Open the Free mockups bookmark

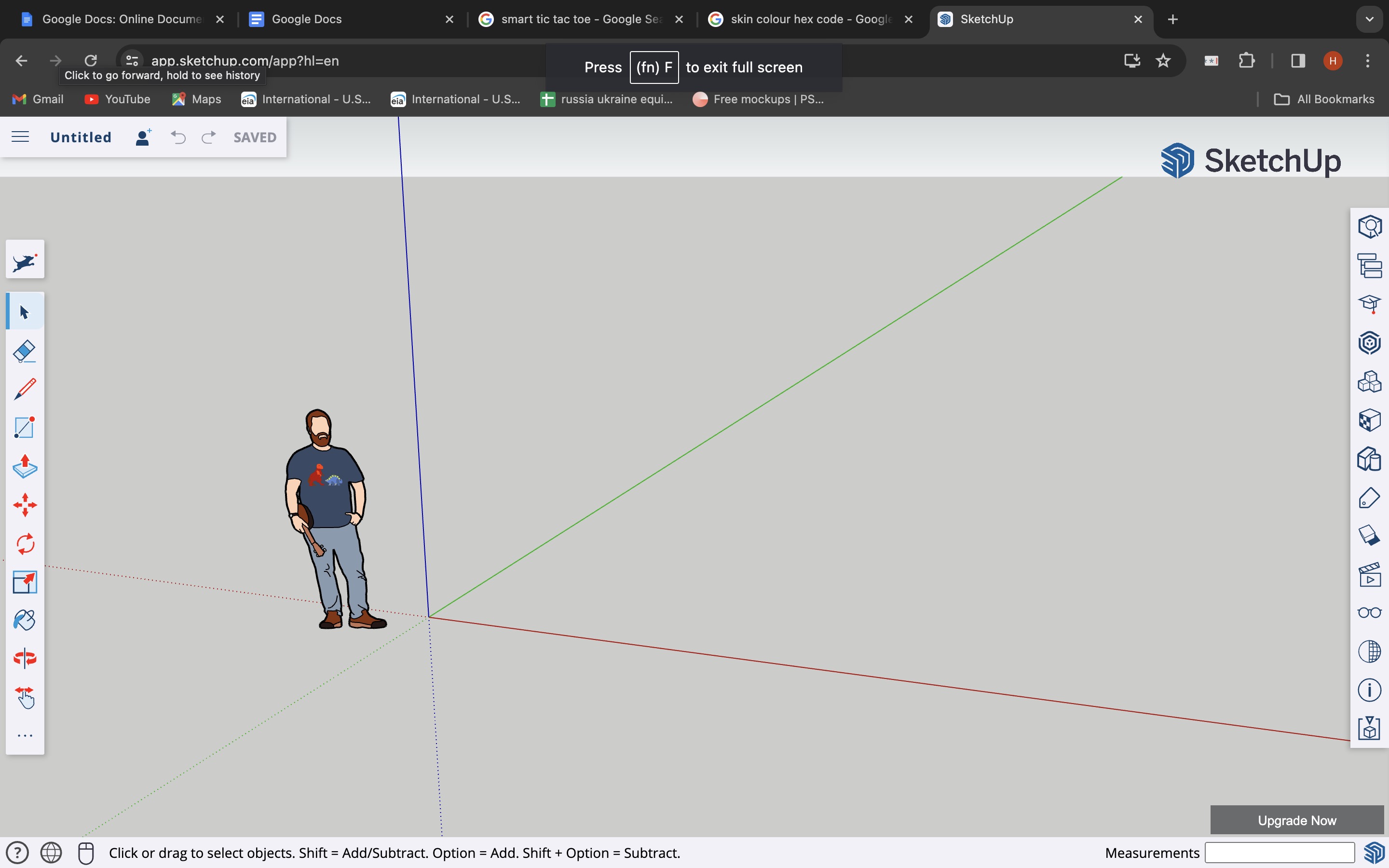tap(758, 99)
